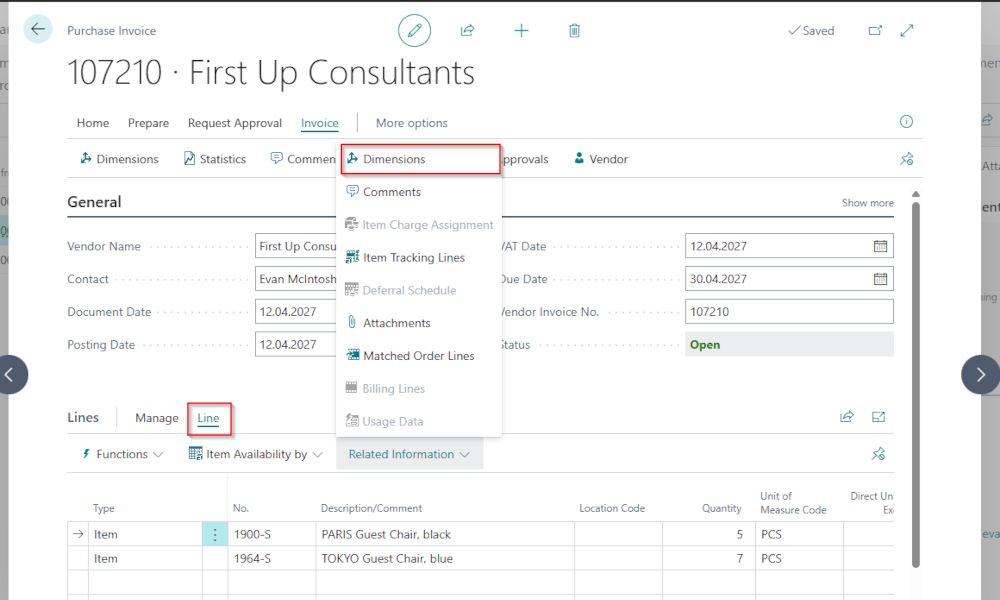The image size is (1000, 600).
Task: Click the Posting Date field
Action: [x=296, y=344]
